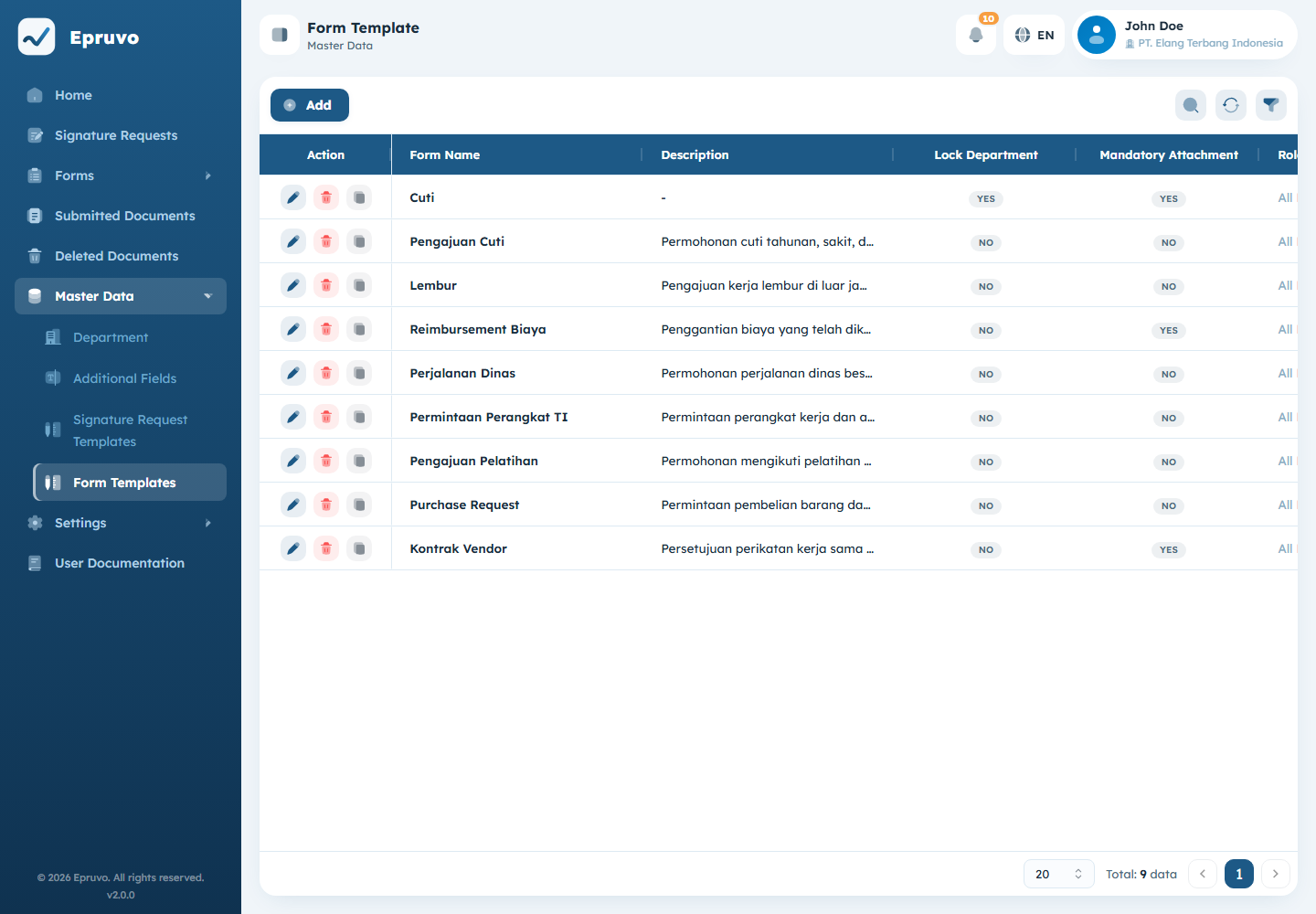Open Additional Fields page

[x=130, y=378]
